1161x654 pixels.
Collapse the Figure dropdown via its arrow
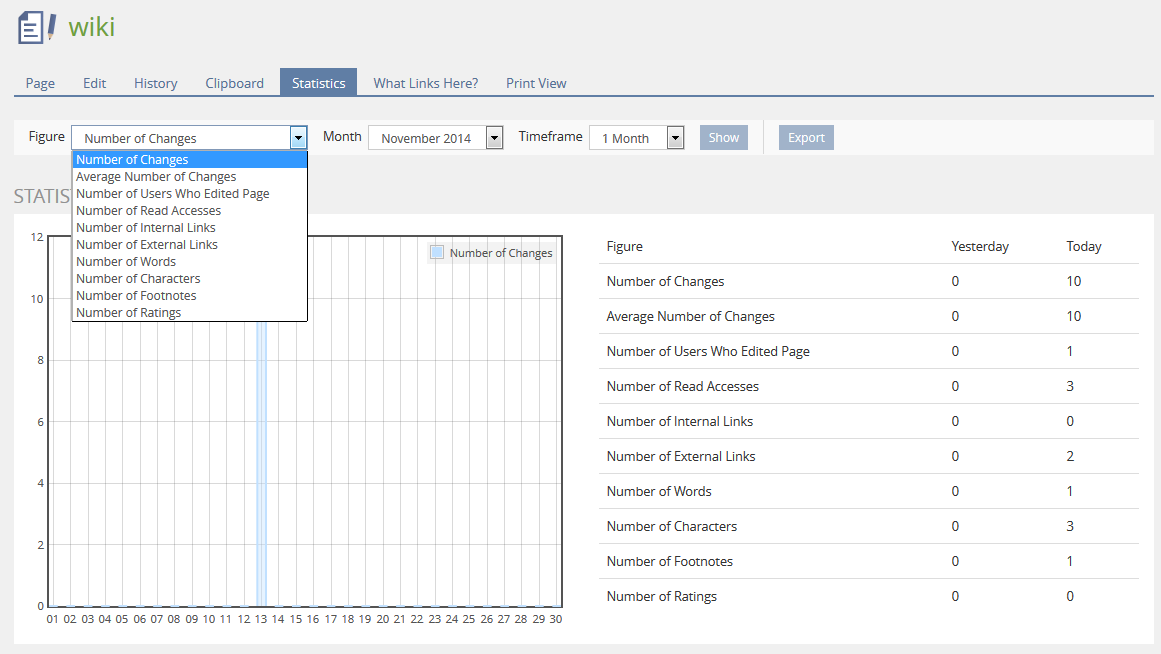tap(298, 138)
